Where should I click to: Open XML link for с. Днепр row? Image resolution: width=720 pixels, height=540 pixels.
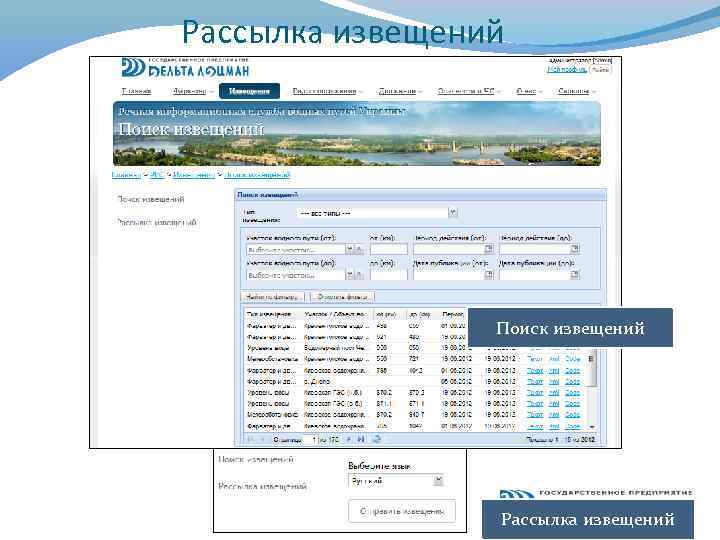[x=554, y=382]
